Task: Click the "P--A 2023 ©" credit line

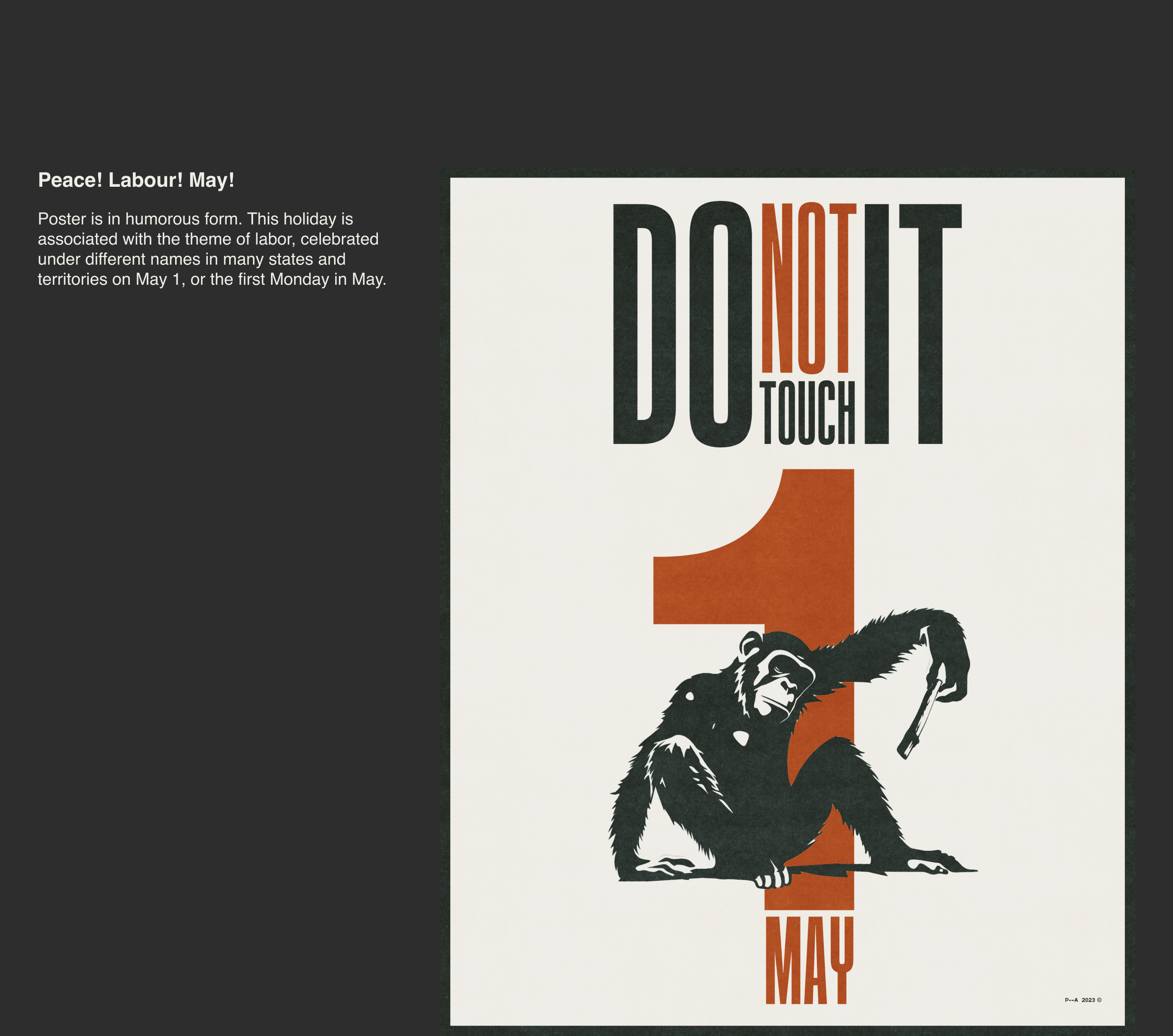Action: click(1083, 1000)
